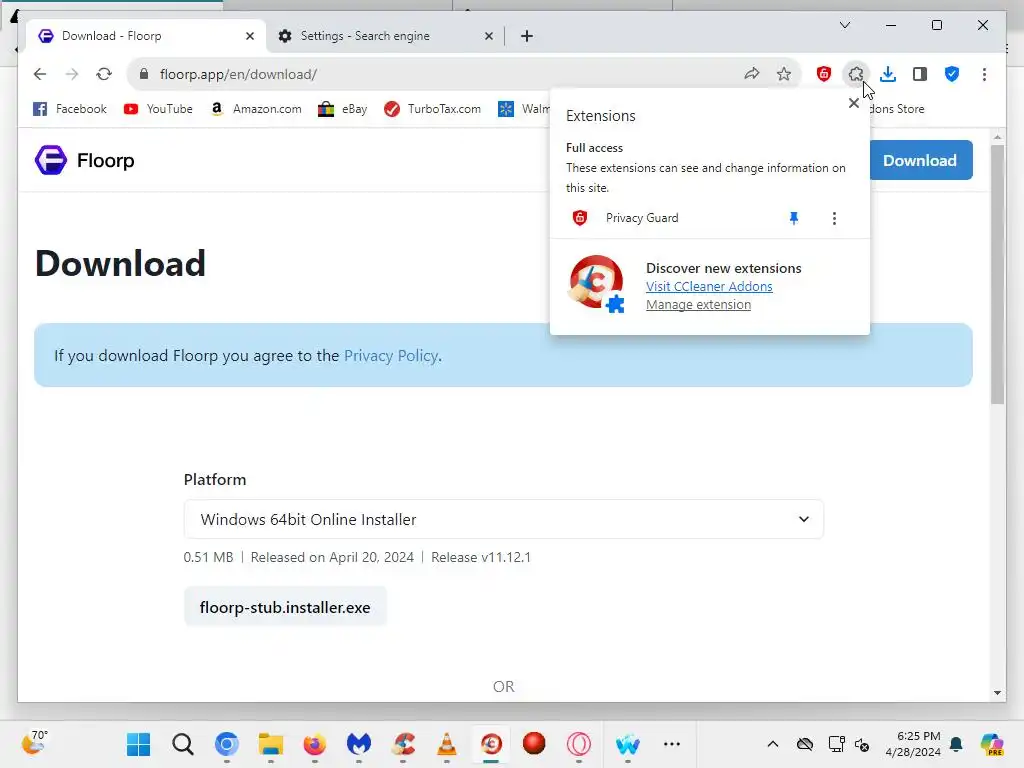The image size is (1024, 768).
Task: Open TurboTax.com bookmark
Action: coord(432,108)
